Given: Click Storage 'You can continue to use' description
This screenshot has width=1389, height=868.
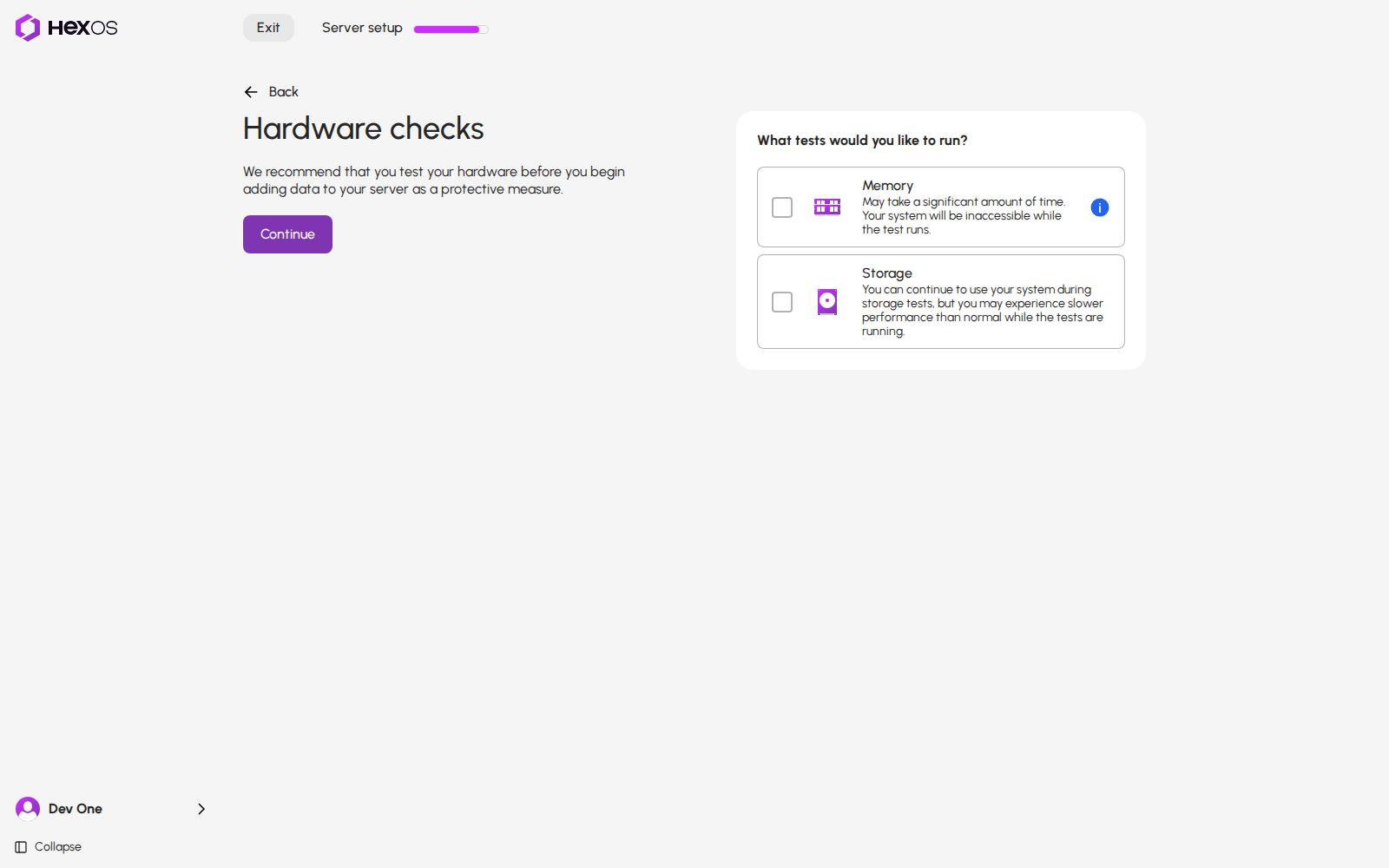Looking at the screenshot, I should (983, 311).
